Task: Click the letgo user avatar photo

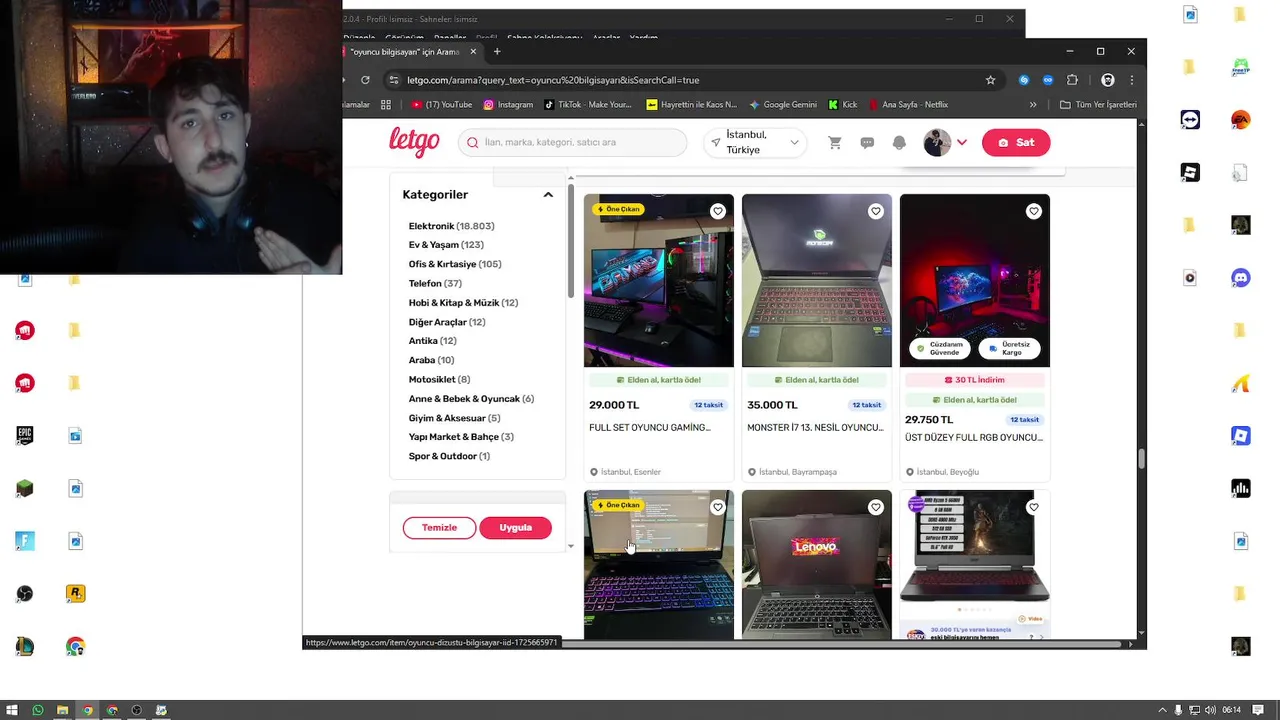Action: (x=937, y=143)
